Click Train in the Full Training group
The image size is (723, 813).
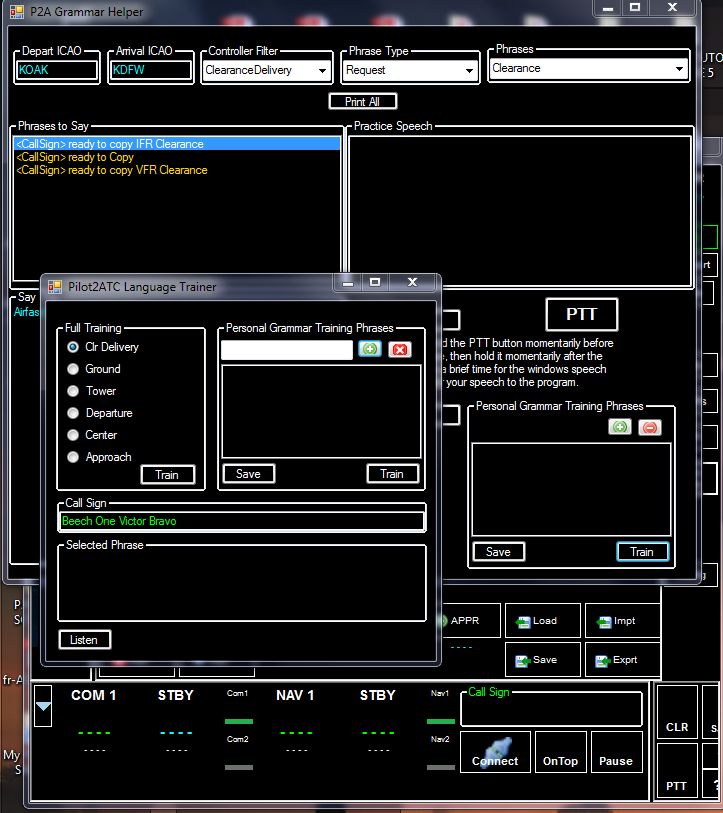[x=168, y=474]
